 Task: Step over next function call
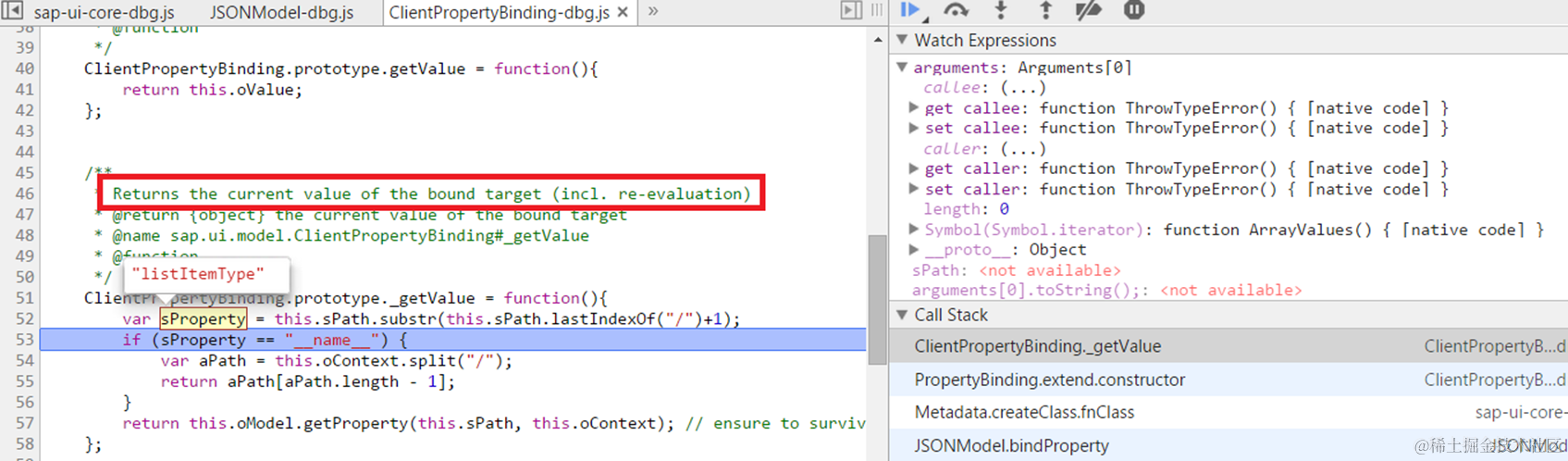[956, 10]
